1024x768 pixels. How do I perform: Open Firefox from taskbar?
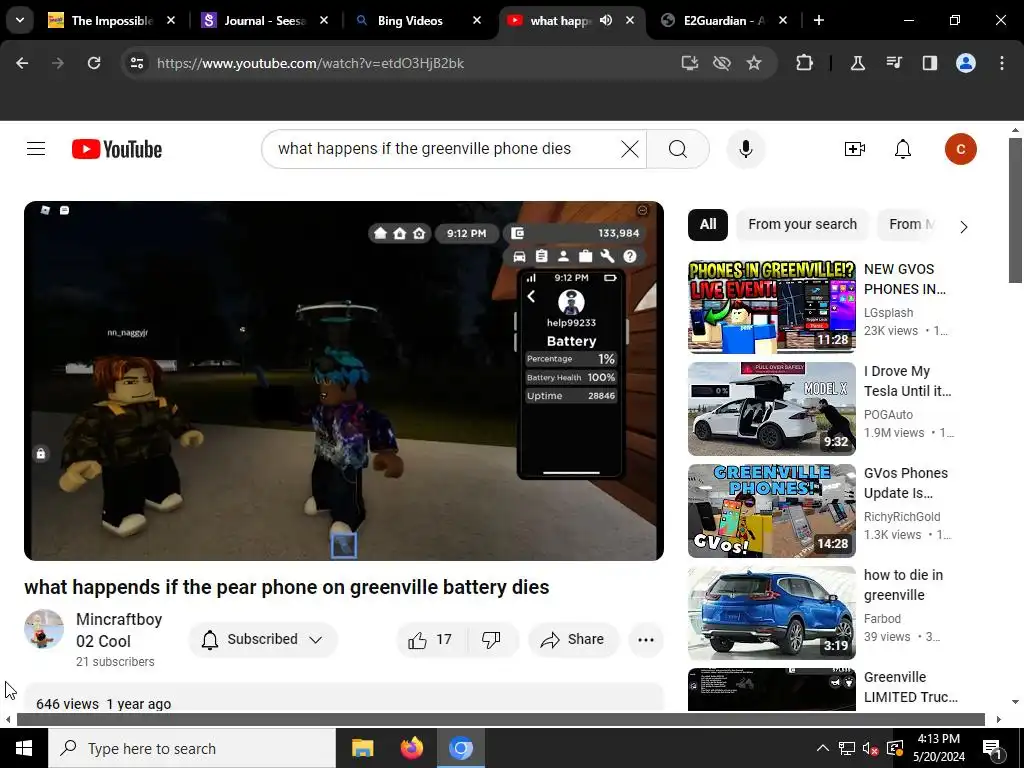point(411,748)
